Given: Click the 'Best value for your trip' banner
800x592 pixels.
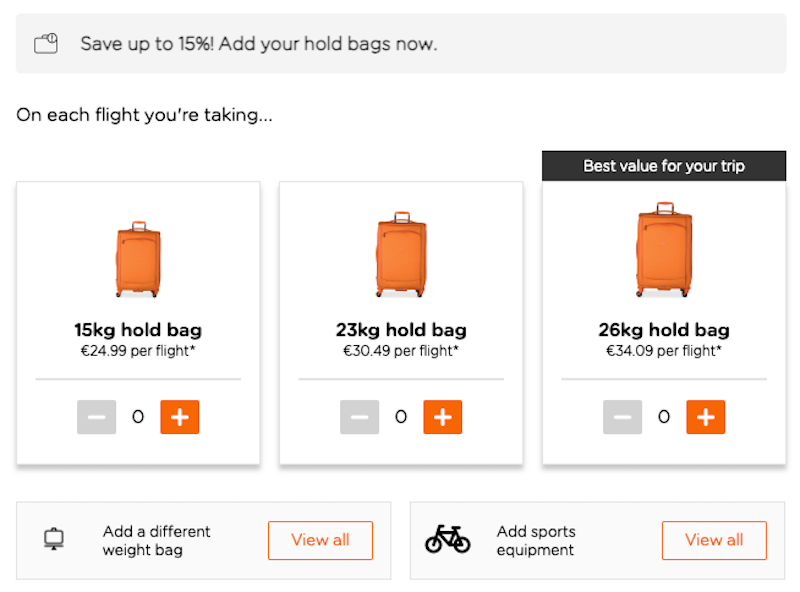Looking at the screenshot, I should [664, 166].
